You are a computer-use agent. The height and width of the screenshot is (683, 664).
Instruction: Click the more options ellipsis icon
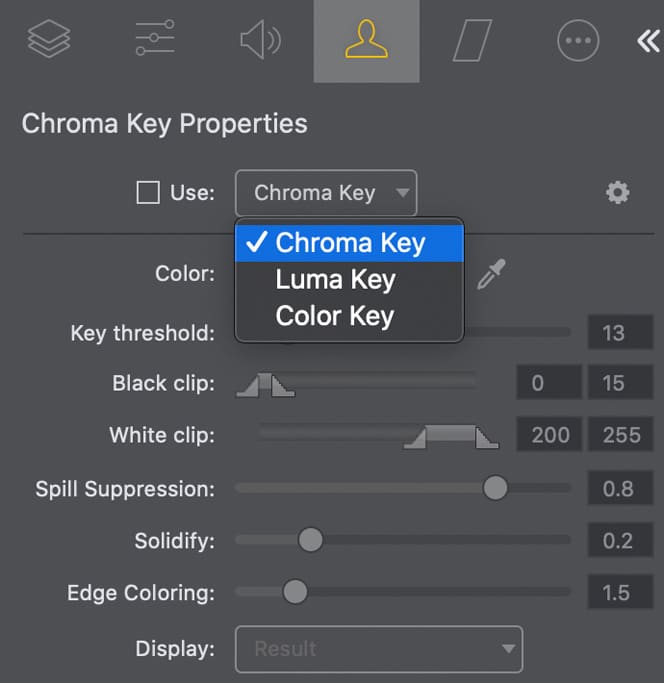pyautogui.click(x=577, y=40)
